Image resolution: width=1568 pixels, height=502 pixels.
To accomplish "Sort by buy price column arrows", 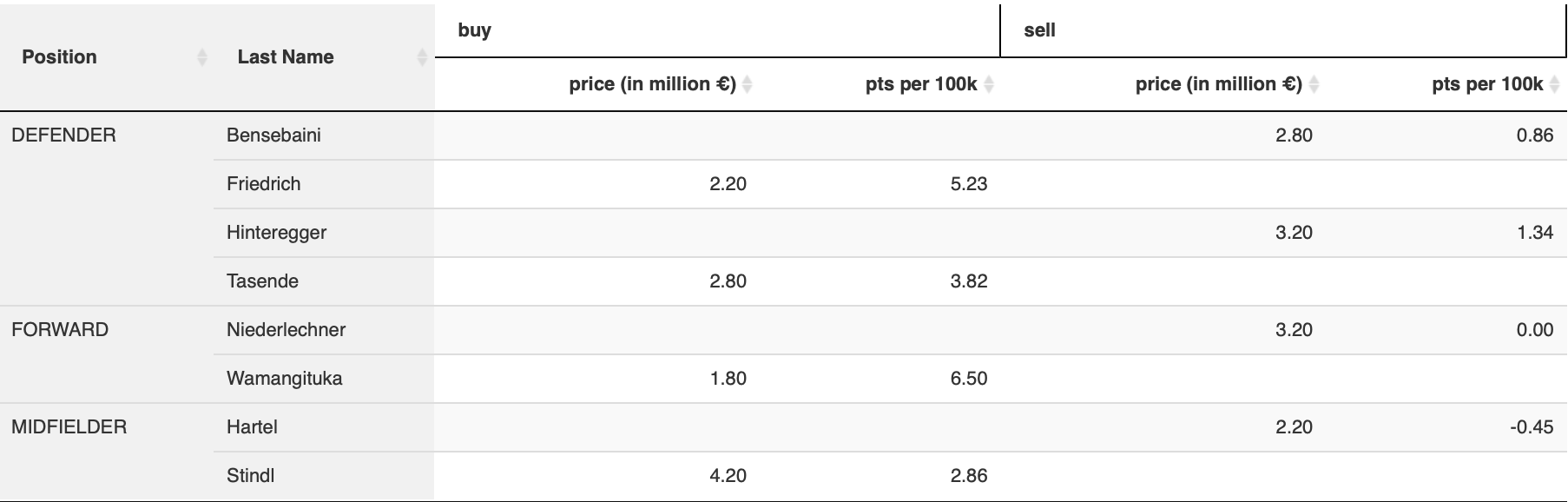I will pyautogui.click(x=748, y=84).
